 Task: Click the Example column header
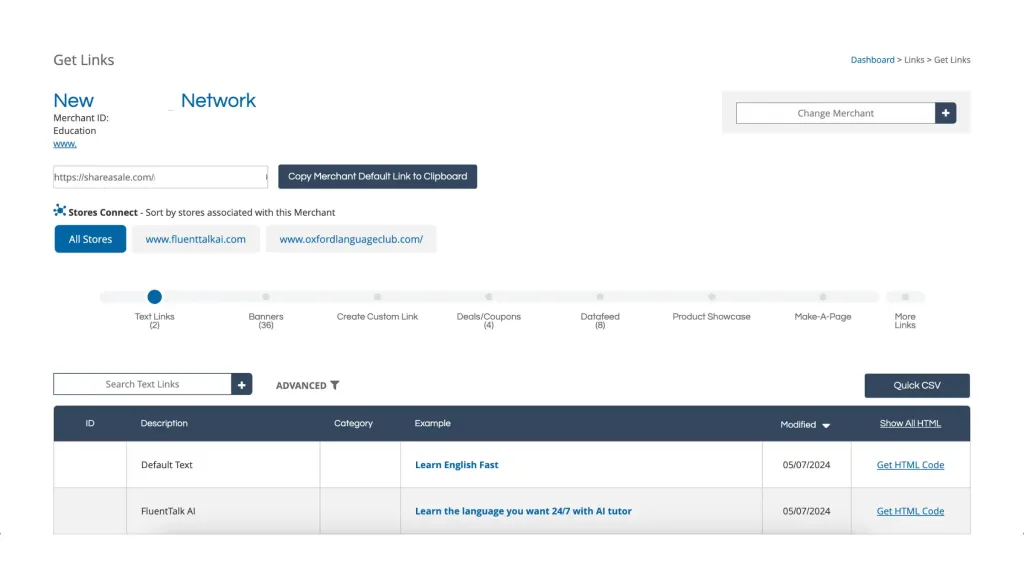tap(432, 423)
